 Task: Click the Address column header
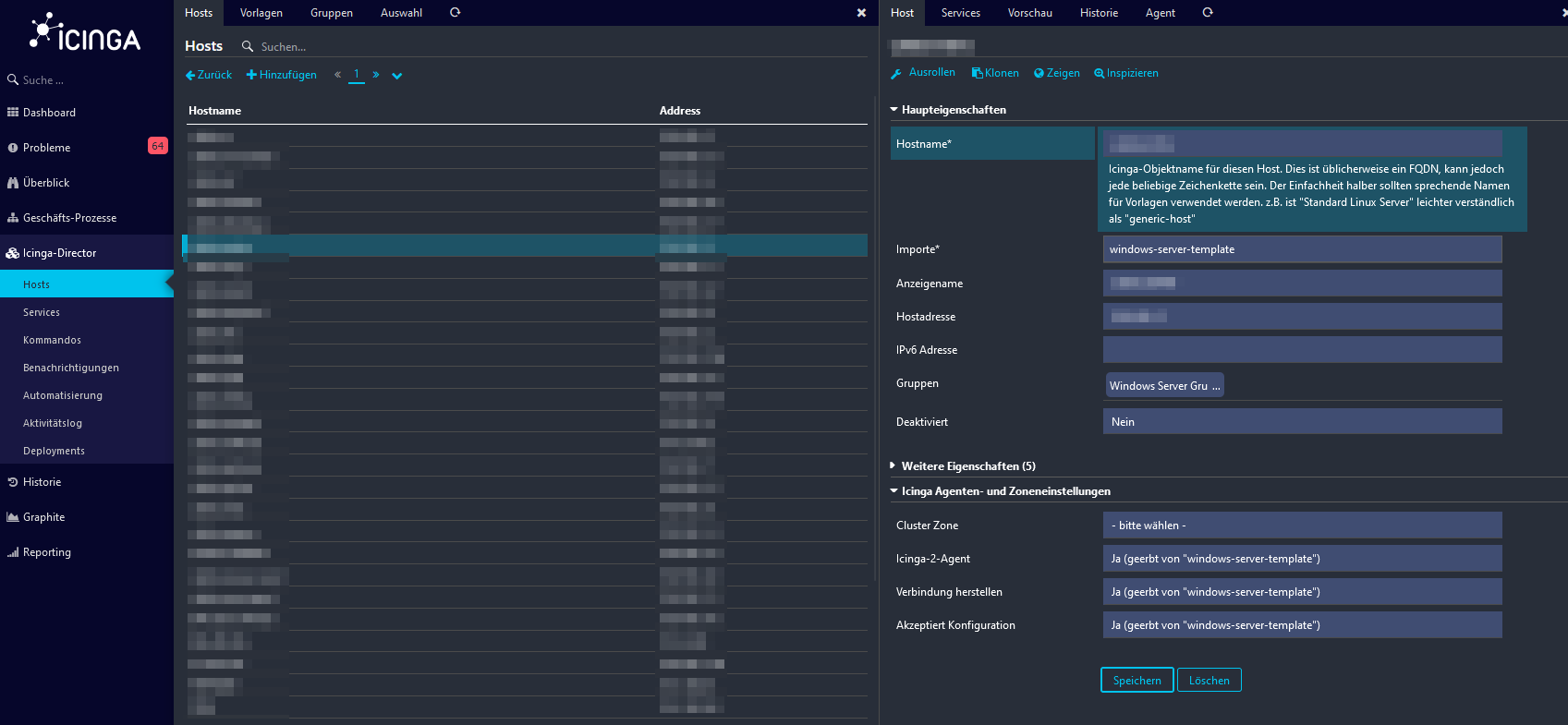coord(680,111)
